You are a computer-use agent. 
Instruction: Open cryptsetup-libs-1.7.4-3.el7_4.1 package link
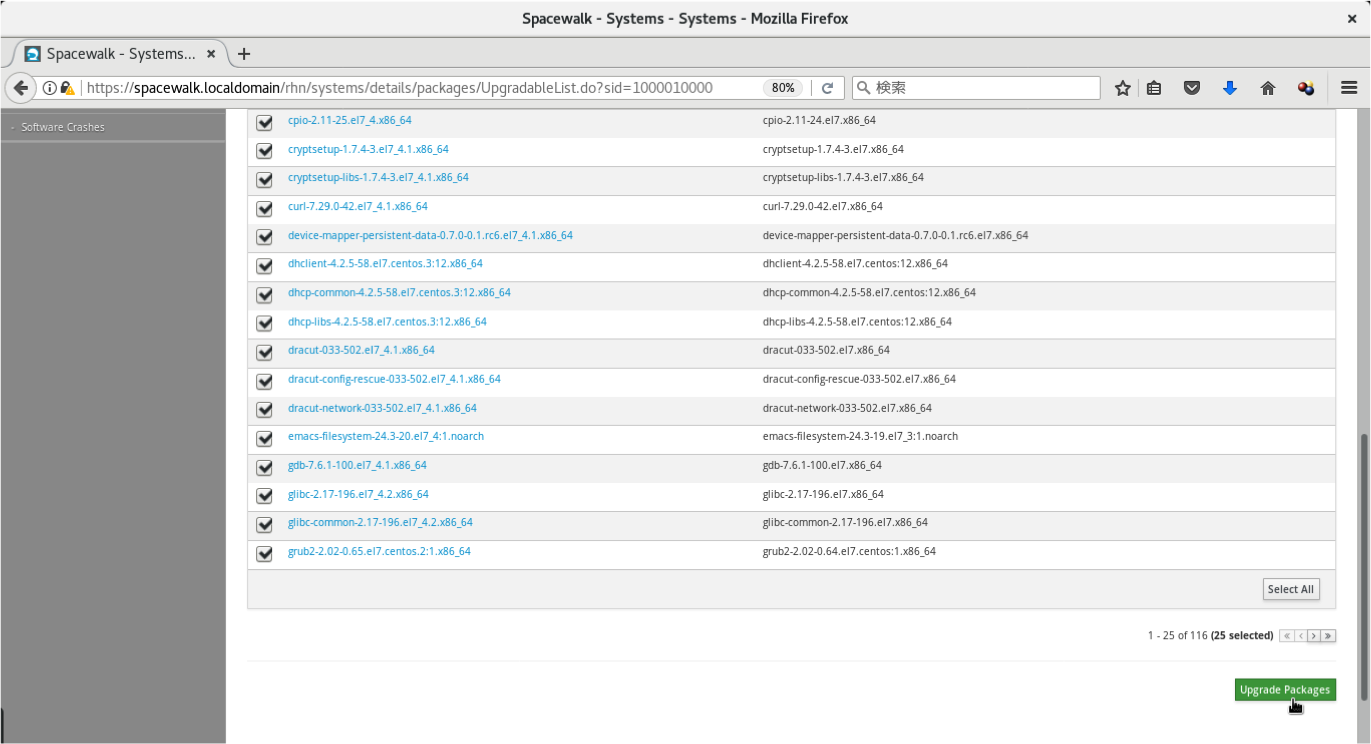coord(378,177)
